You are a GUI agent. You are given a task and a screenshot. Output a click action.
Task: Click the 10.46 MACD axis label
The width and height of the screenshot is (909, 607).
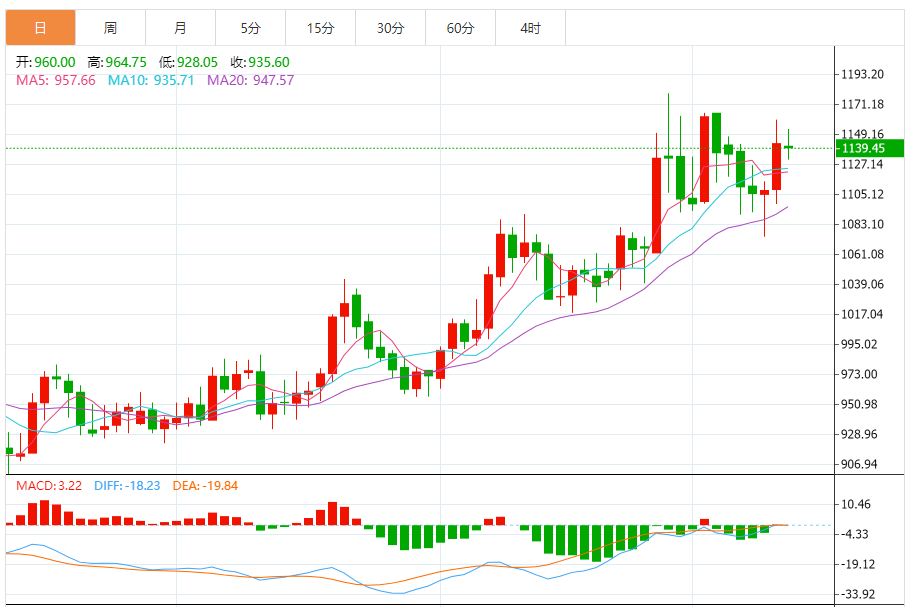[856, 504]
